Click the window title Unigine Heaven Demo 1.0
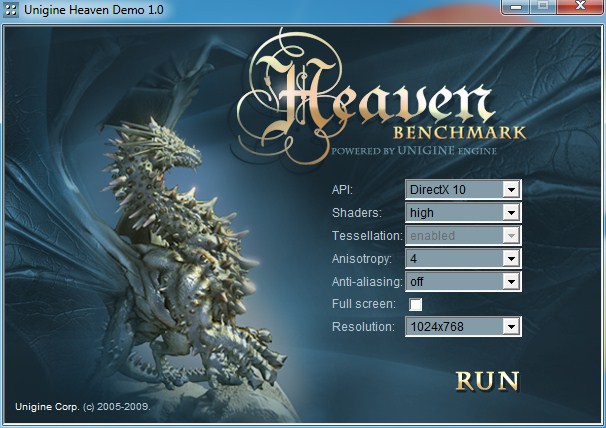606x428 pixels. tap(94, 10)
